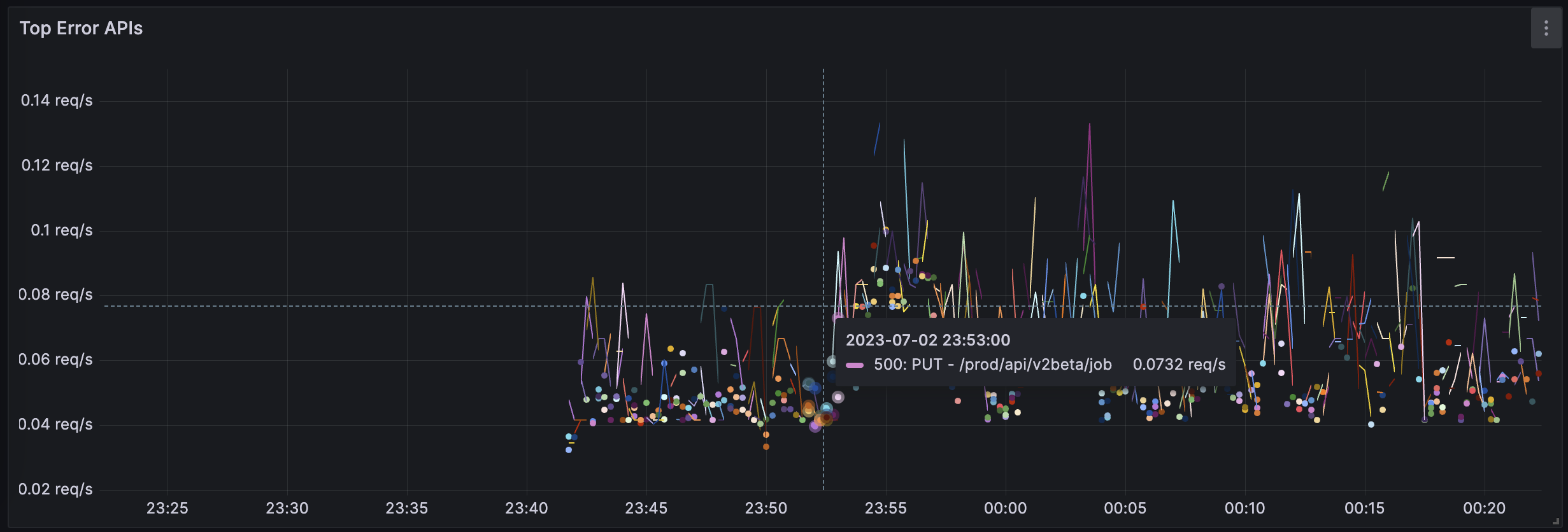Viewport: 1568px width, 532px height.
Task: Open the panel menu (three dots)
Action: [x=1546, y=28]
